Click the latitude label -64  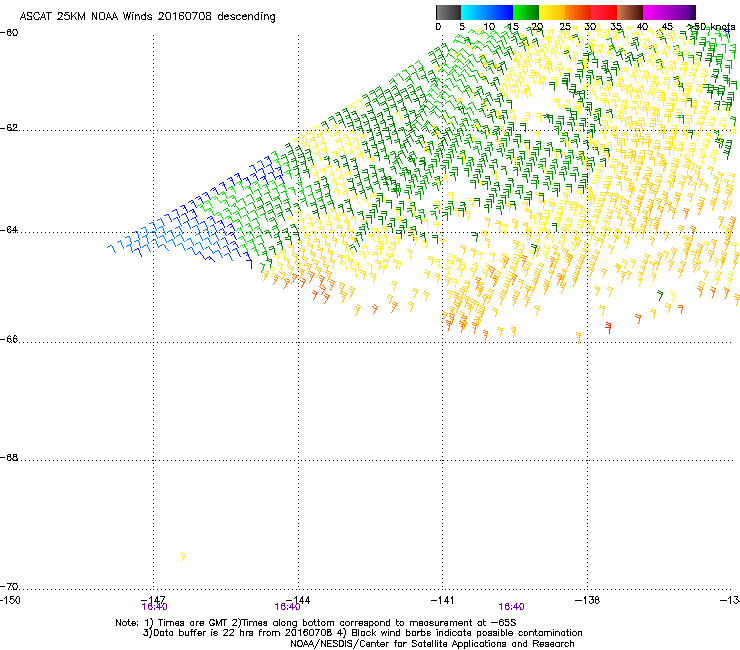point(9,230)
